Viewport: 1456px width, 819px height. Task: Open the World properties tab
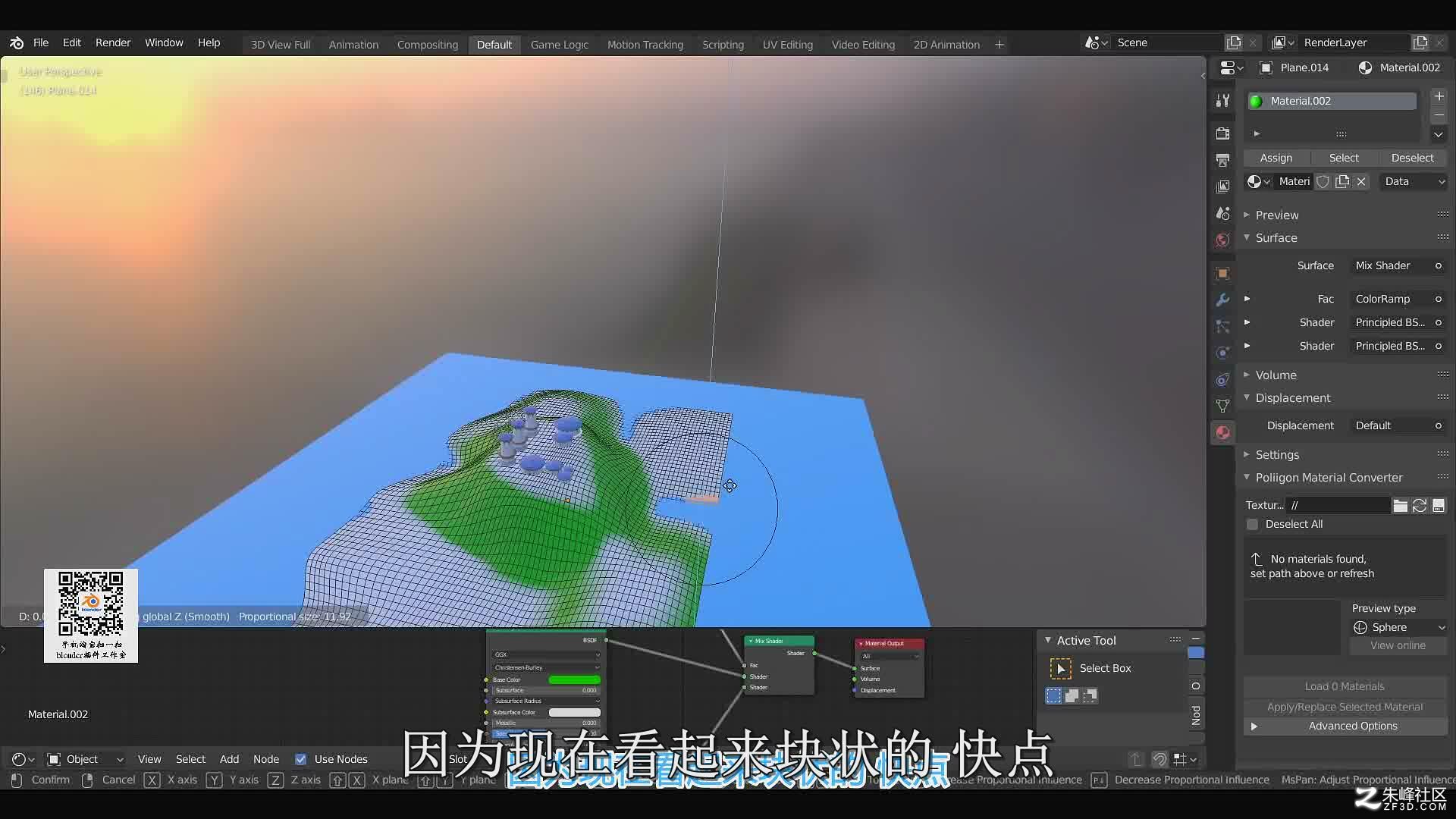pos(1222,240)
